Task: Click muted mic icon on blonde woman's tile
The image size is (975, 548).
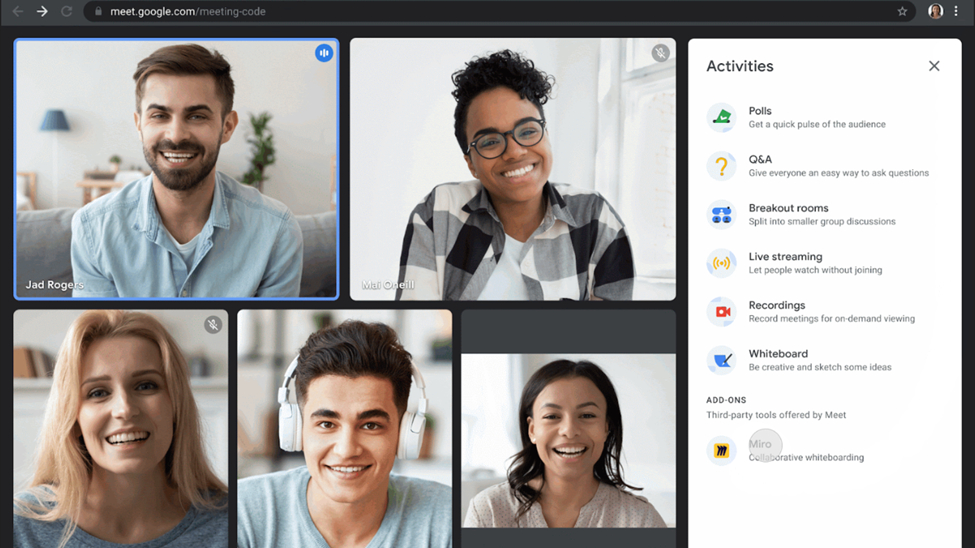Action: [213, 325]
